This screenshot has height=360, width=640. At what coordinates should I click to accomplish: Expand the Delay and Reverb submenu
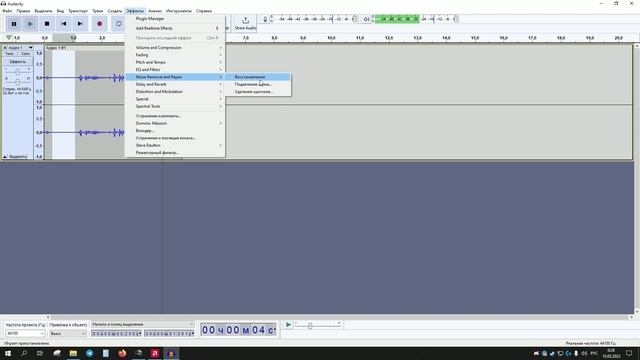coord(175,84)
